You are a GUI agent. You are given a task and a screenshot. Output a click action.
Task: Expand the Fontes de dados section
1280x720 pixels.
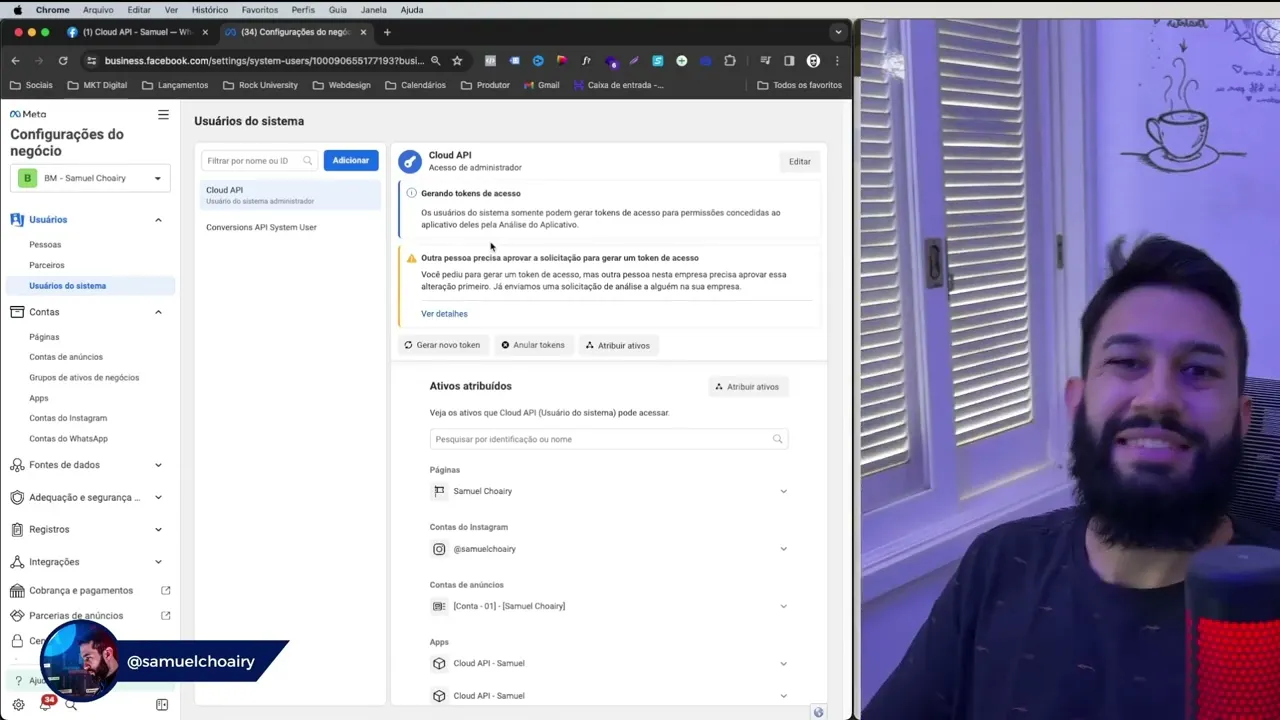tap(158, 465)
